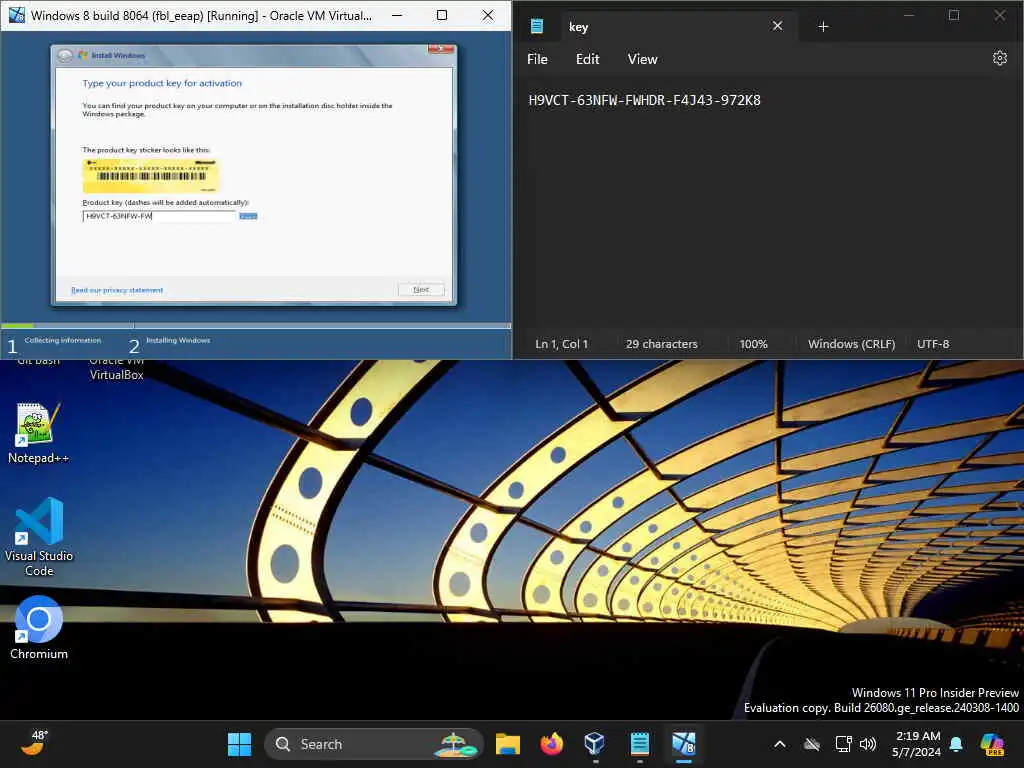The width and height of the screenshot is (1024, 768).
Task: Click the UTF-8 encoding indicator
Action: tap(933, 344)
